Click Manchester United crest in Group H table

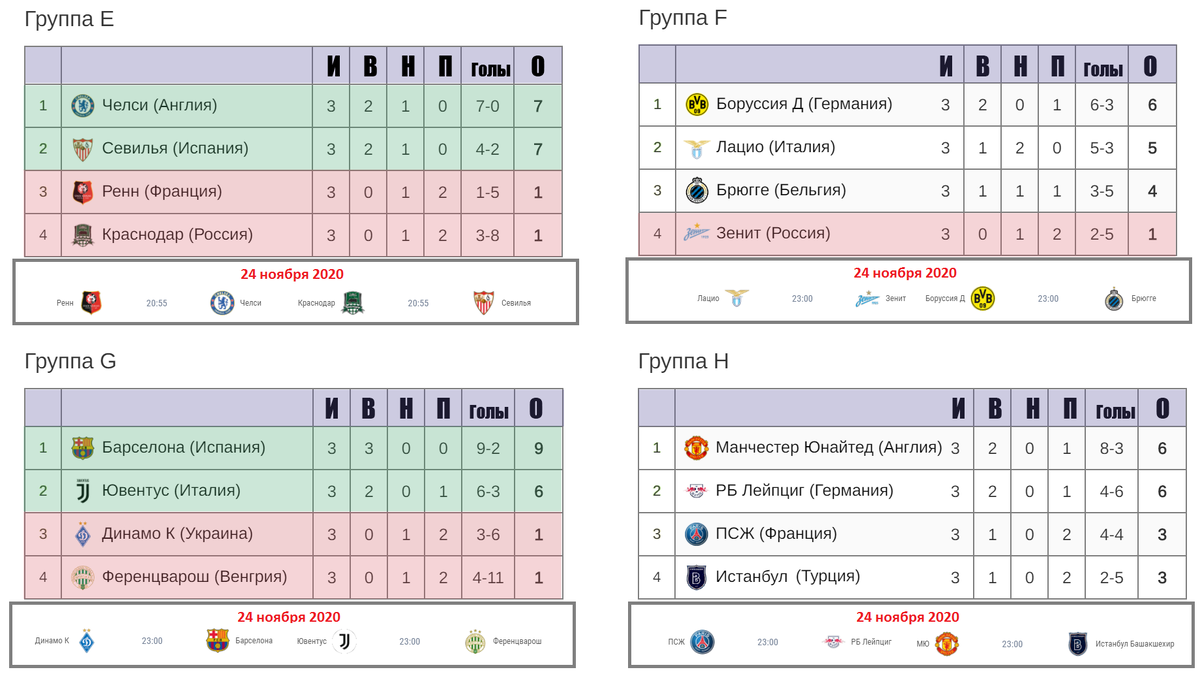[x=696, y=447]
